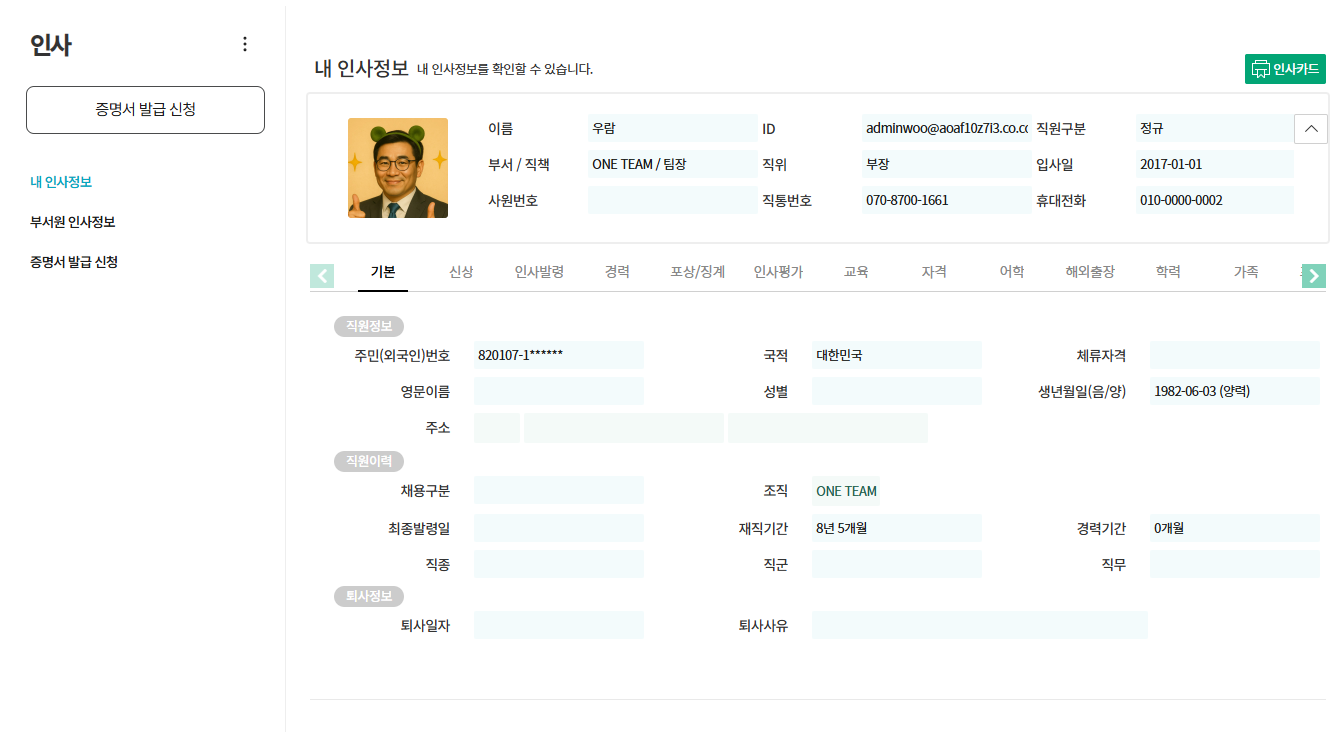Click the ONE TEAM 조직 field
Screen dimensions: 1342x732
point(846,491)
